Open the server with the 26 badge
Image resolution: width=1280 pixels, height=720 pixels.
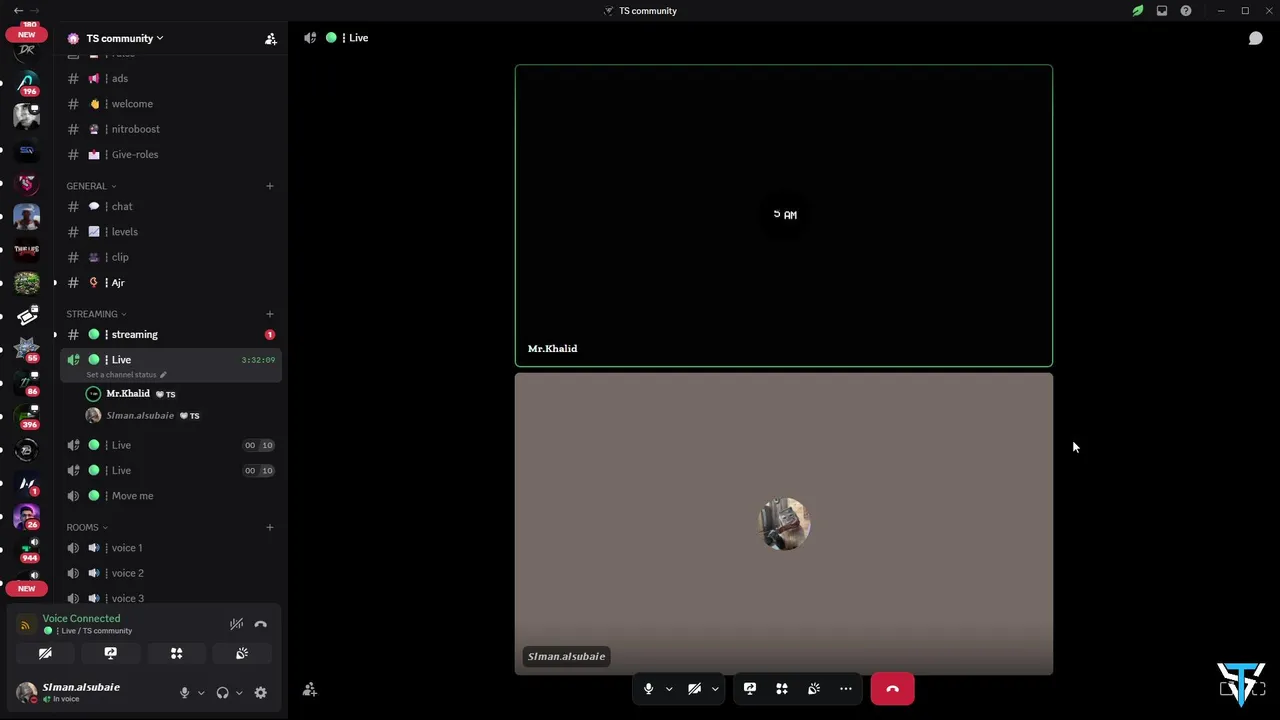(x=27, y=516)
